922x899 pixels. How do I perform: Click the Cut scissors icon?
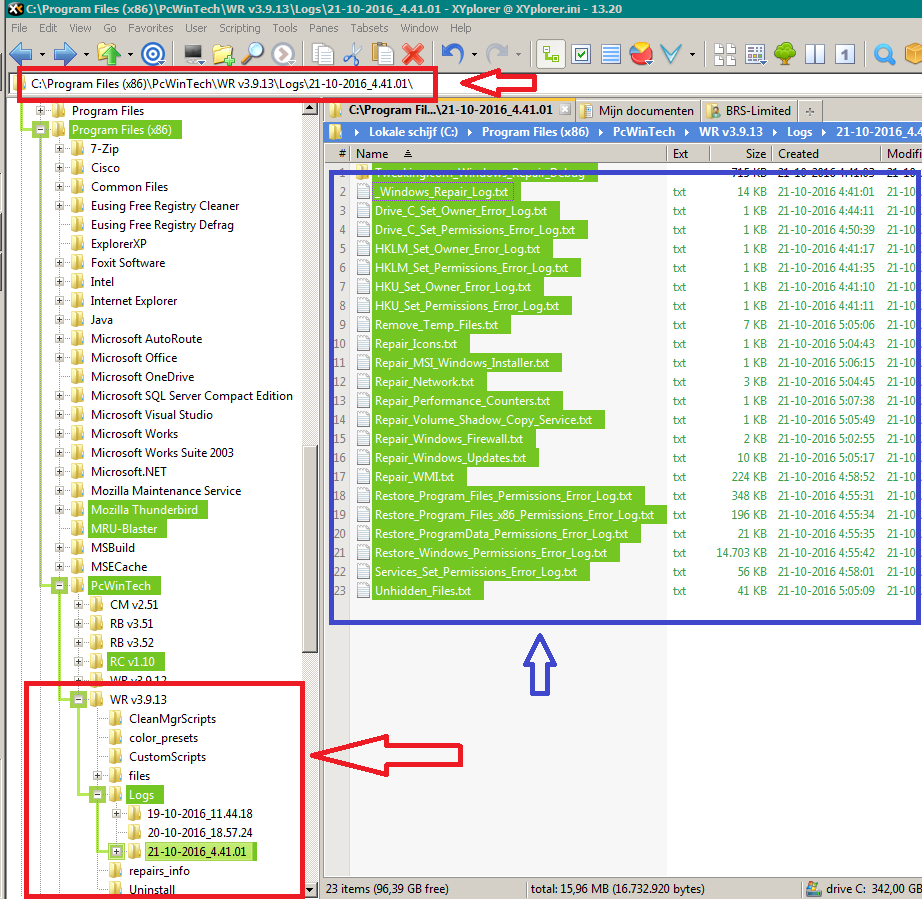coord(352,54)
